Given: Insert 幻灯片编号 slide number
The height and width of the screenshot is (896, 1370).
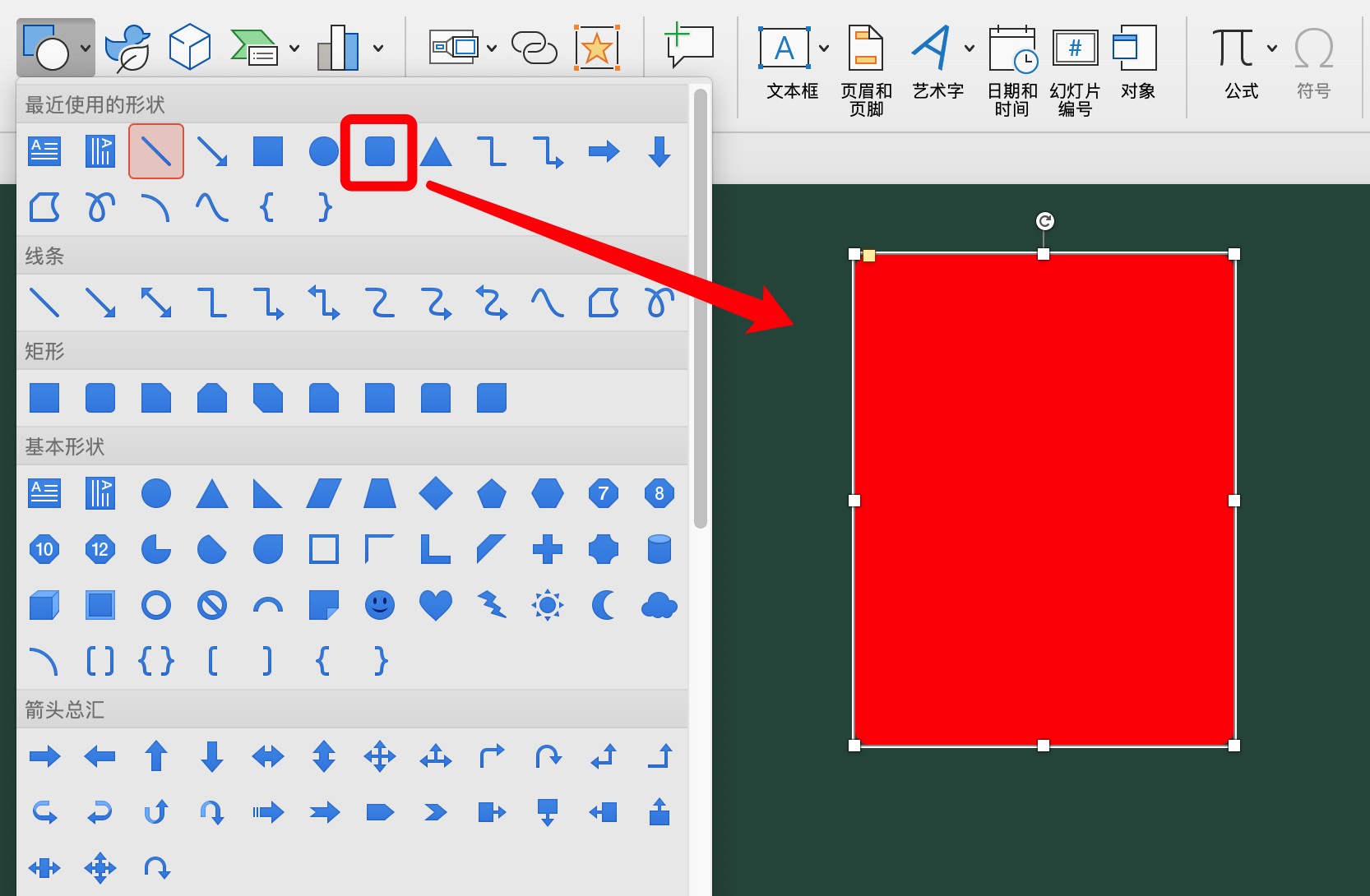Looking at the screenshot, I should pos(1075,71).
